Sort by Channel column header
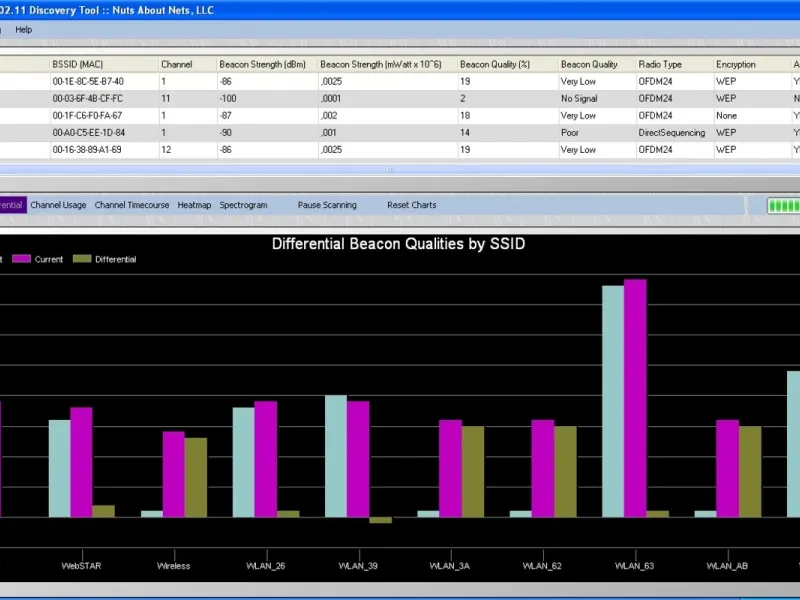This screenshot has width=800, height=600. point(188,64)
